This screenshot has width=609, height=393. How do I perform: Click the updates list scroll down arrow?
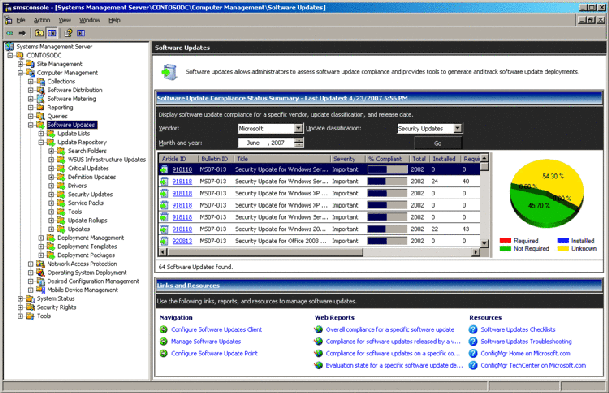click(484, 243)
